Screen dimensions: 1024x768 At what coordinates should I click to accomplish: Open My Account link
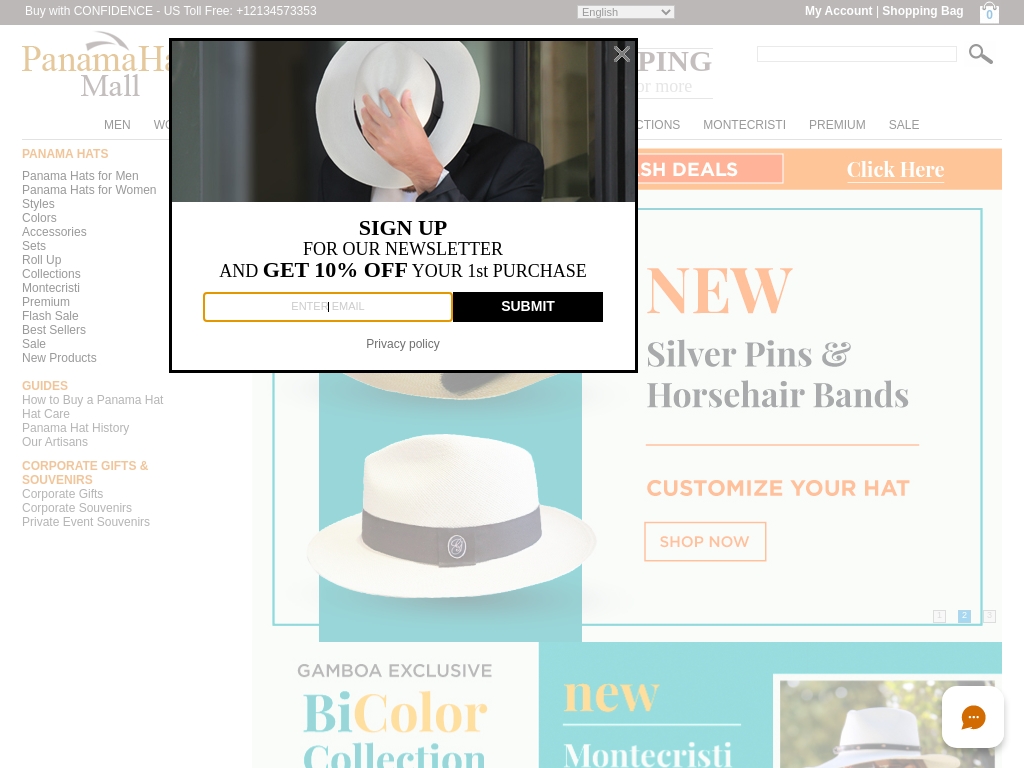pyautogui.click(x=838, y=11)
